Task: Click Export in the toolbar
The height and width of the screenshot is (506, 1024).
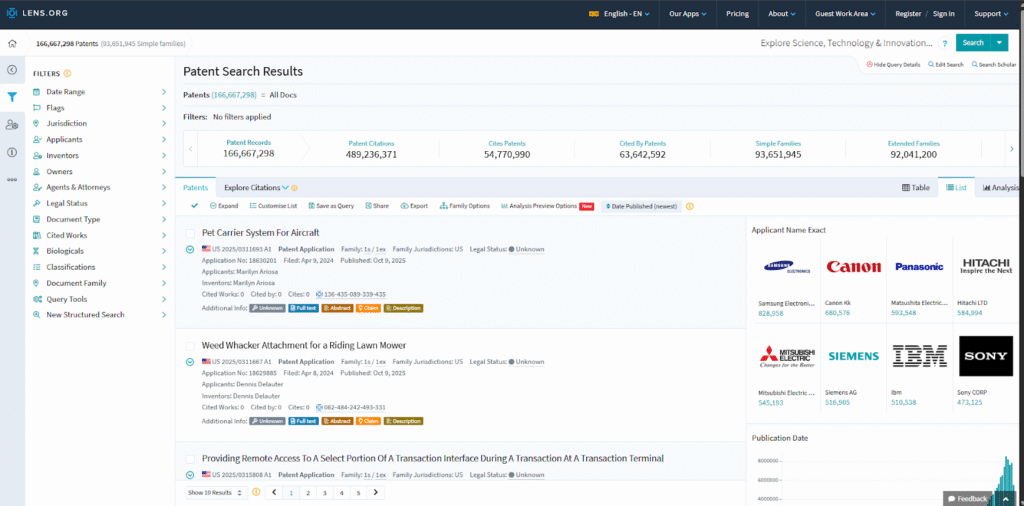Action: (x=414, y=206)
